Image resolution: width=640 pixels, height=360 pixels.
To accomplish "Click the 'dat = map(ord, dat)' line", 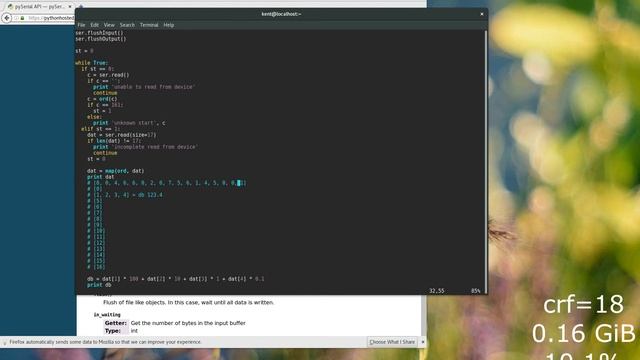I will pyautogui.click(x=116, y=171).
